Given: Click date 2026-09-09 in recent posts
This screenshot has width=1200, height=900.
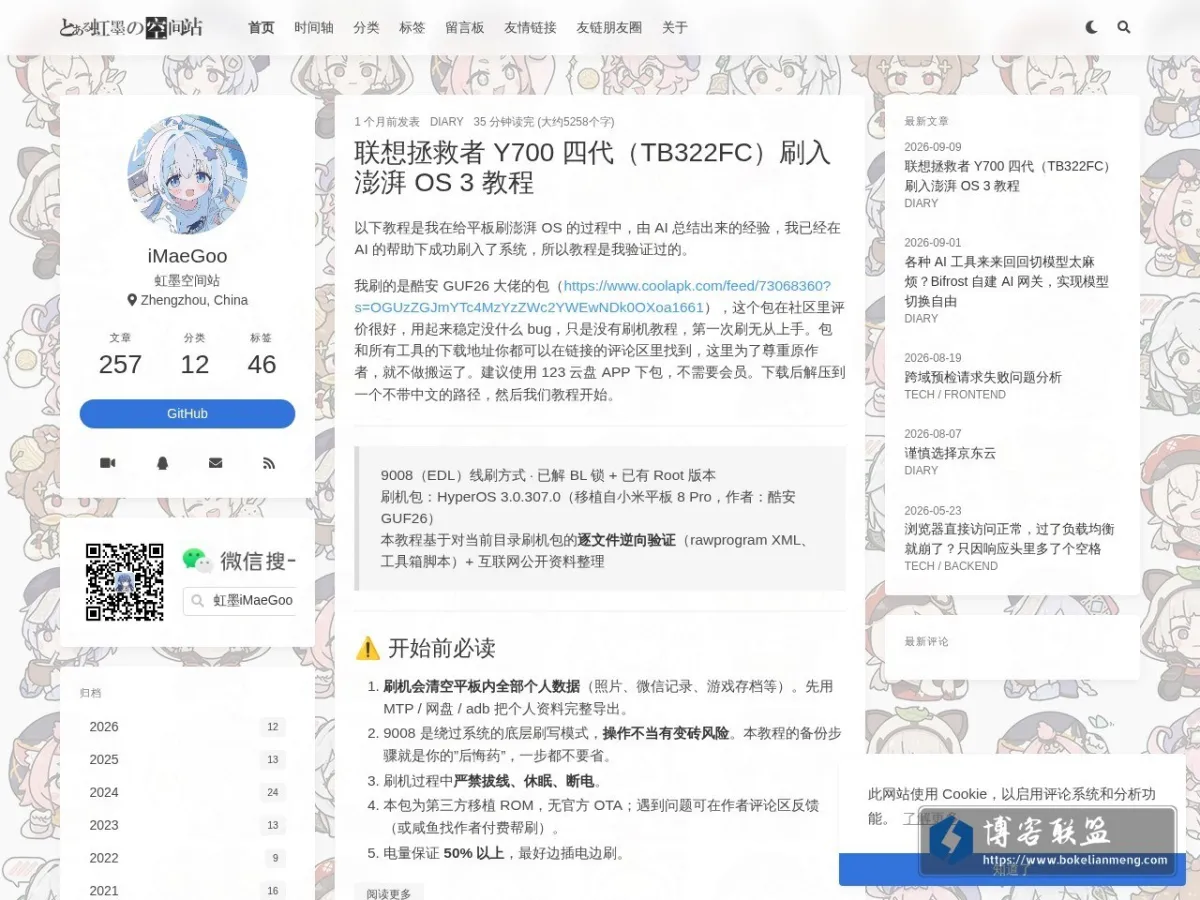Looking at the screenshot, I should [933, 147].
